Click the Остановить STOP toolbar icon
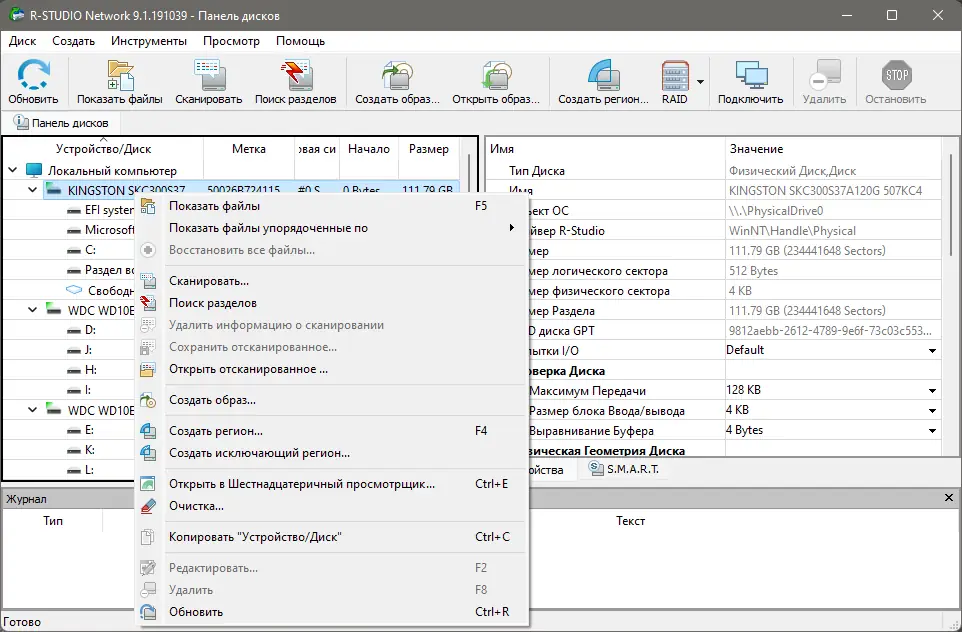 point(896,75)
